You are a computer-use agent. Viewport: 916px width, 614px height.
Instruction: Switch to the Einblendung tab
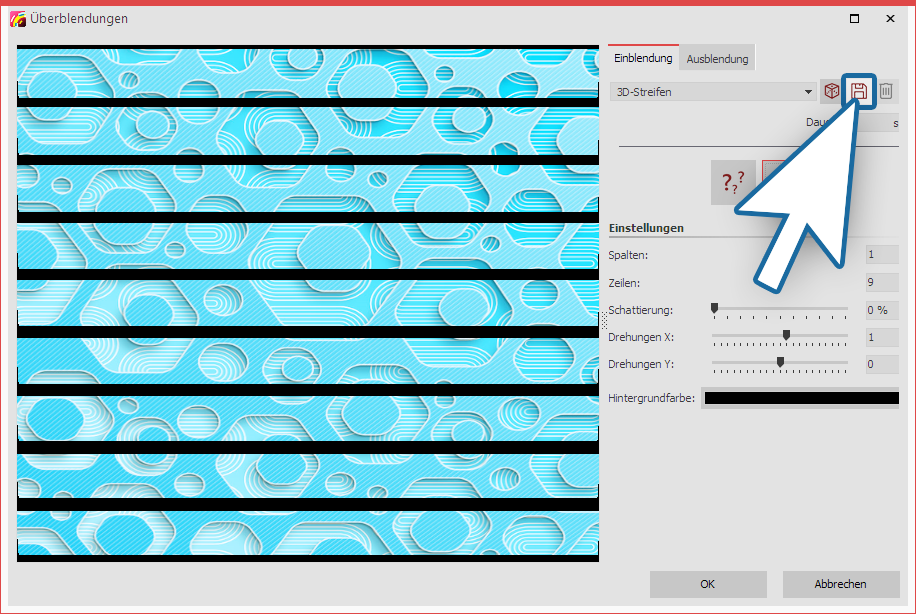coord(644,59)
